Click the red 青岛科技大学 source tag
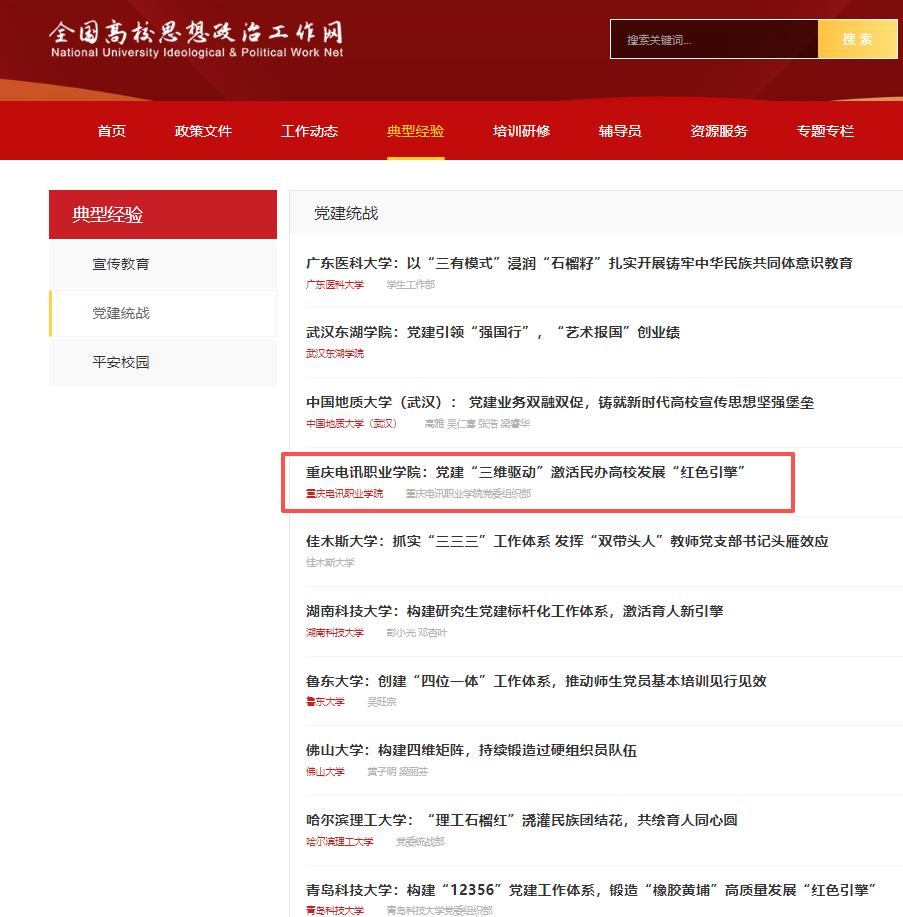The height and width of the screenshot is (917, 903). click(335, 911)
